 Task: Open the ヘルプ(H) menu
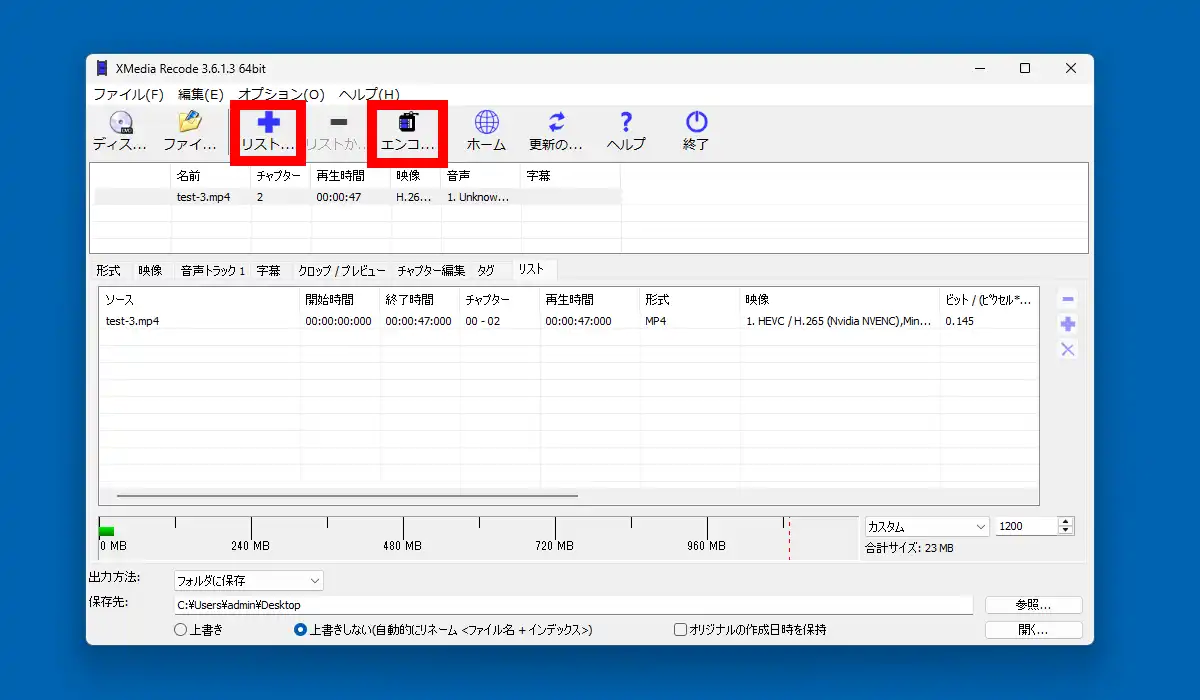pyautogui.click(x=369, y=94)
